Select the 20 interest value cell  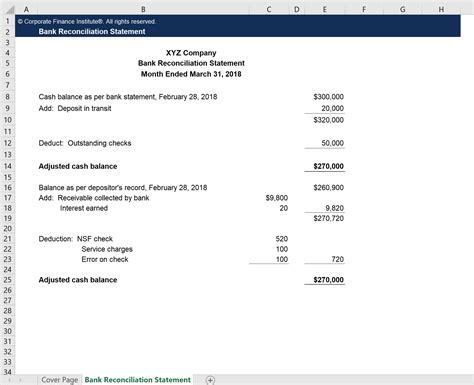[x=284, y=208]
